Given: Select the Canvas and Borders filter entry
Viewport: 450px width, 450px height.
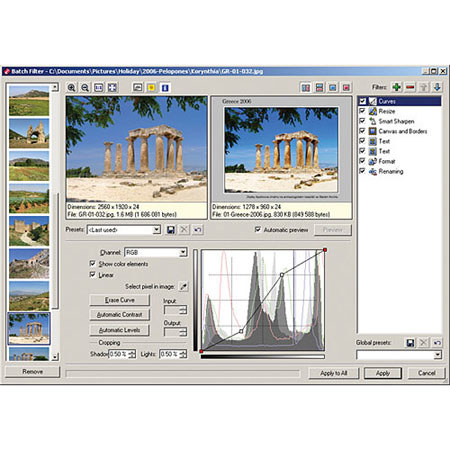Looking at the screenshot, I should click(x=403, y=131).
